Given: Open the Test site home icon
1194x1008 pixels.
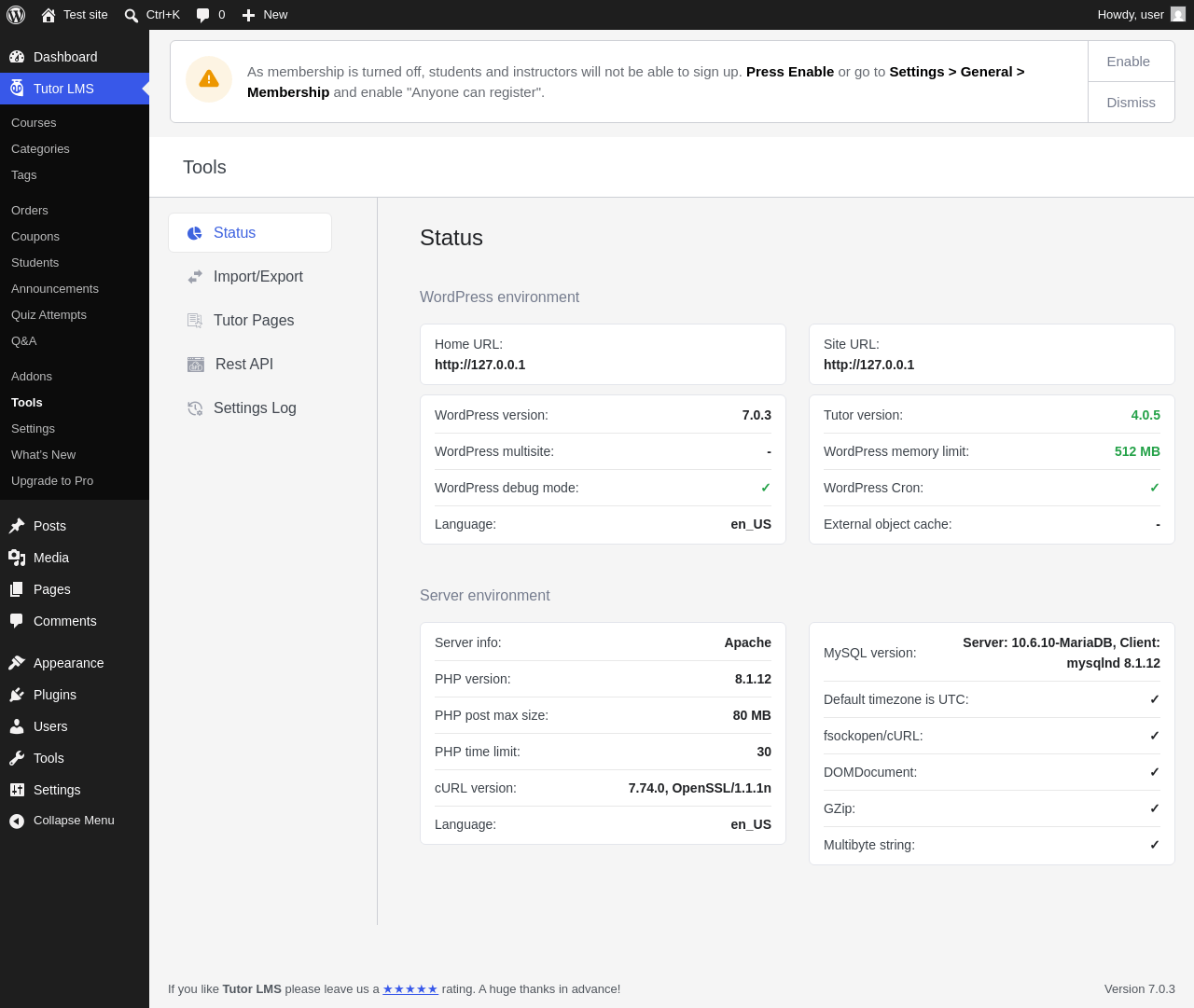Looking at the screenshot, I should (x=49, y=15).
